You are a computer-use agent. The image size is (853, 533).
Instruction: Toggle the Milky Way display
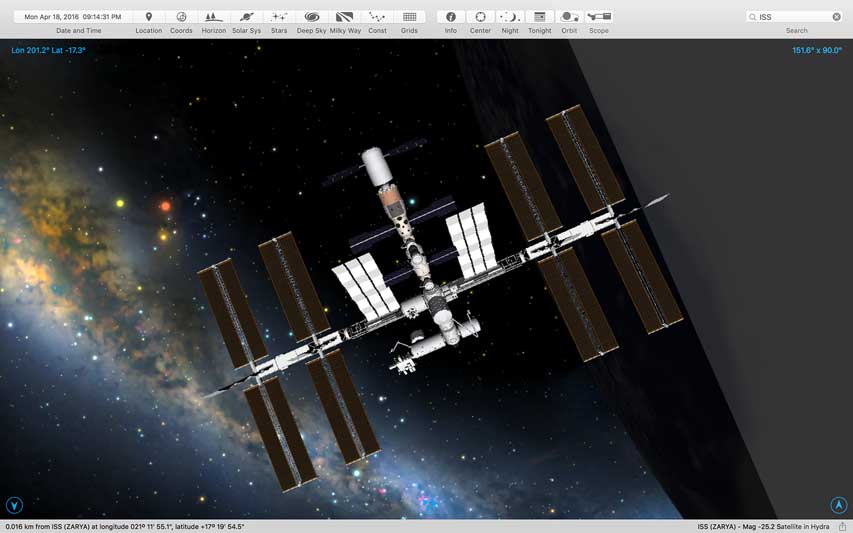point(344,17)
